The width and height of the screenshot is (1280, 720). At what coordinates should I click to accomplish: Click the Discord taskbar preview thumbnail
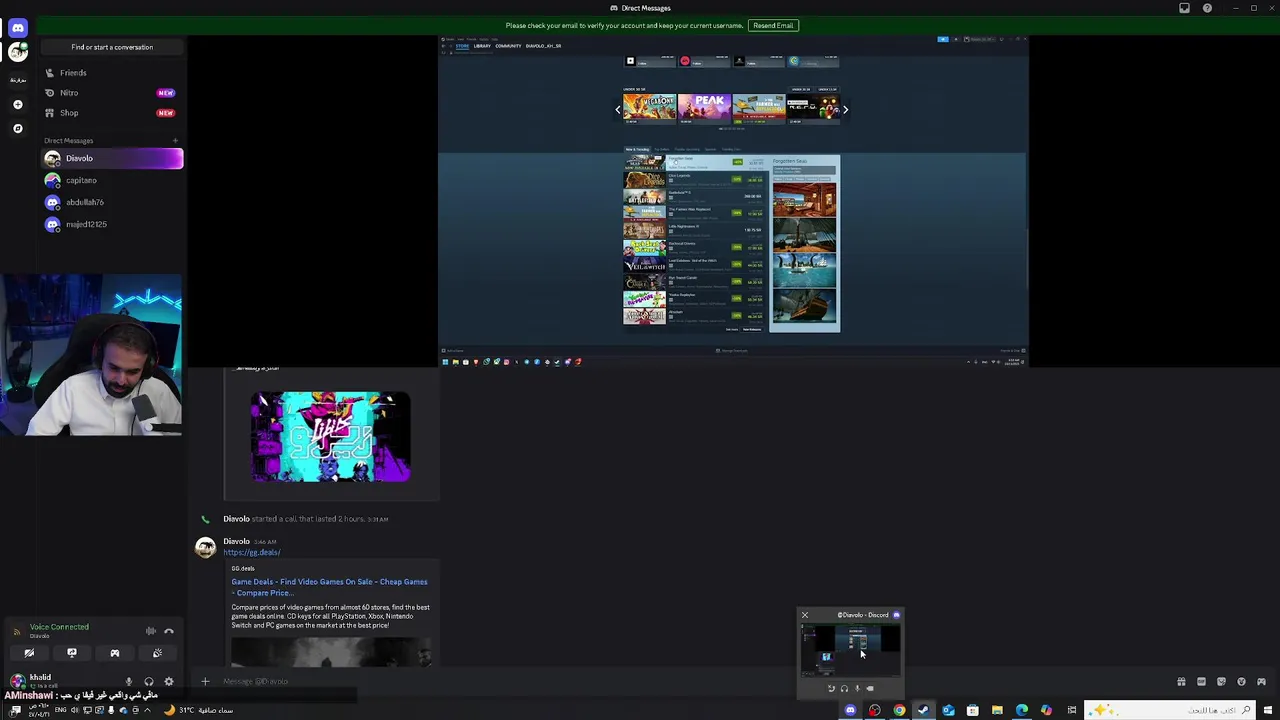click(850, 650)
